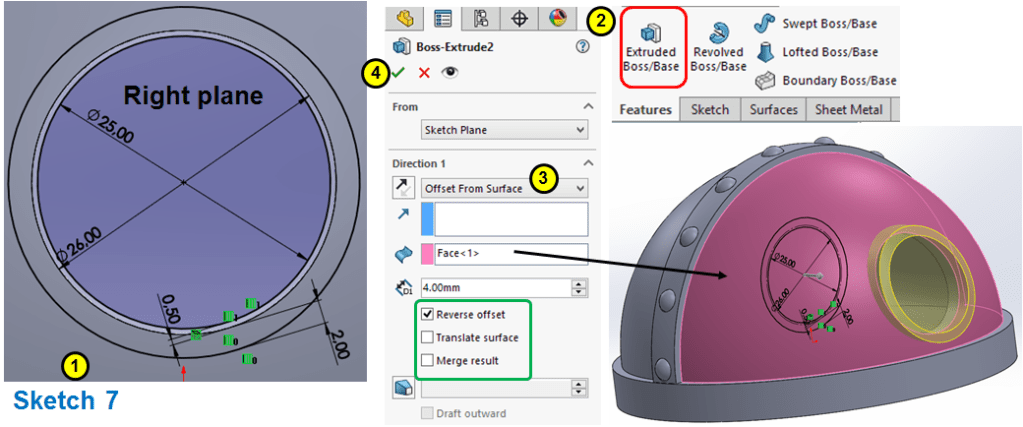Open the Surfaces tab

773,110
